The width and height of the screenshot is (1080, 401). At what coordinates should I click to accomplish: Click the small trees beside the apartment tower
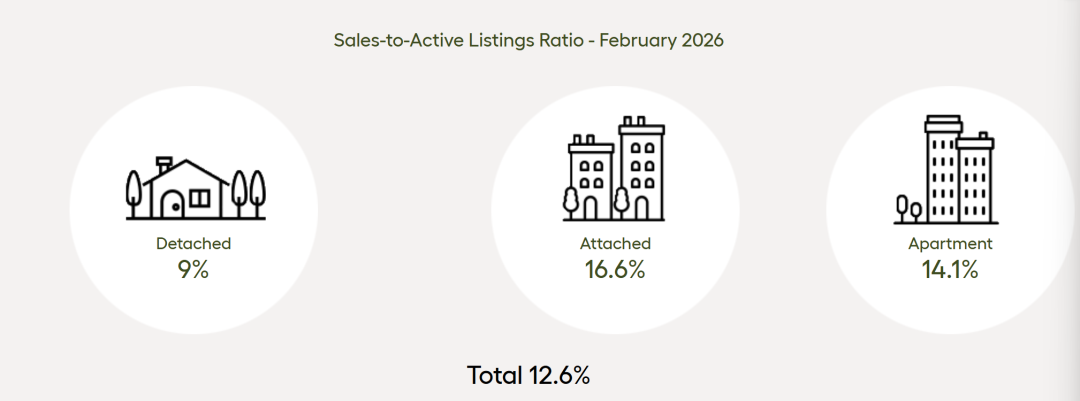click(x=908, y=208)
